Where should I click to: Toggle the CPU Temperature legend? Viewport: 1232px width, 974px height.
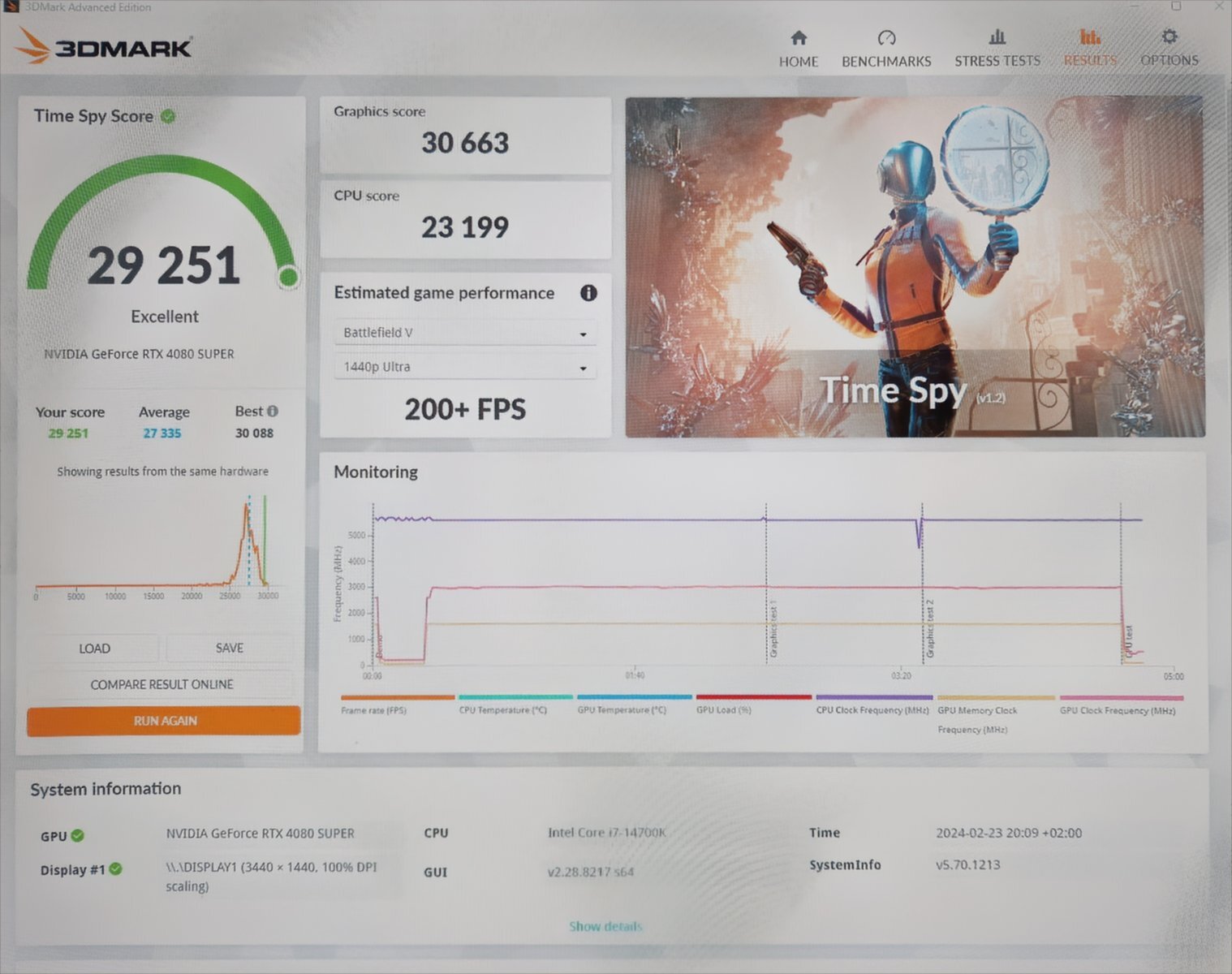click(x=515, y=705)
